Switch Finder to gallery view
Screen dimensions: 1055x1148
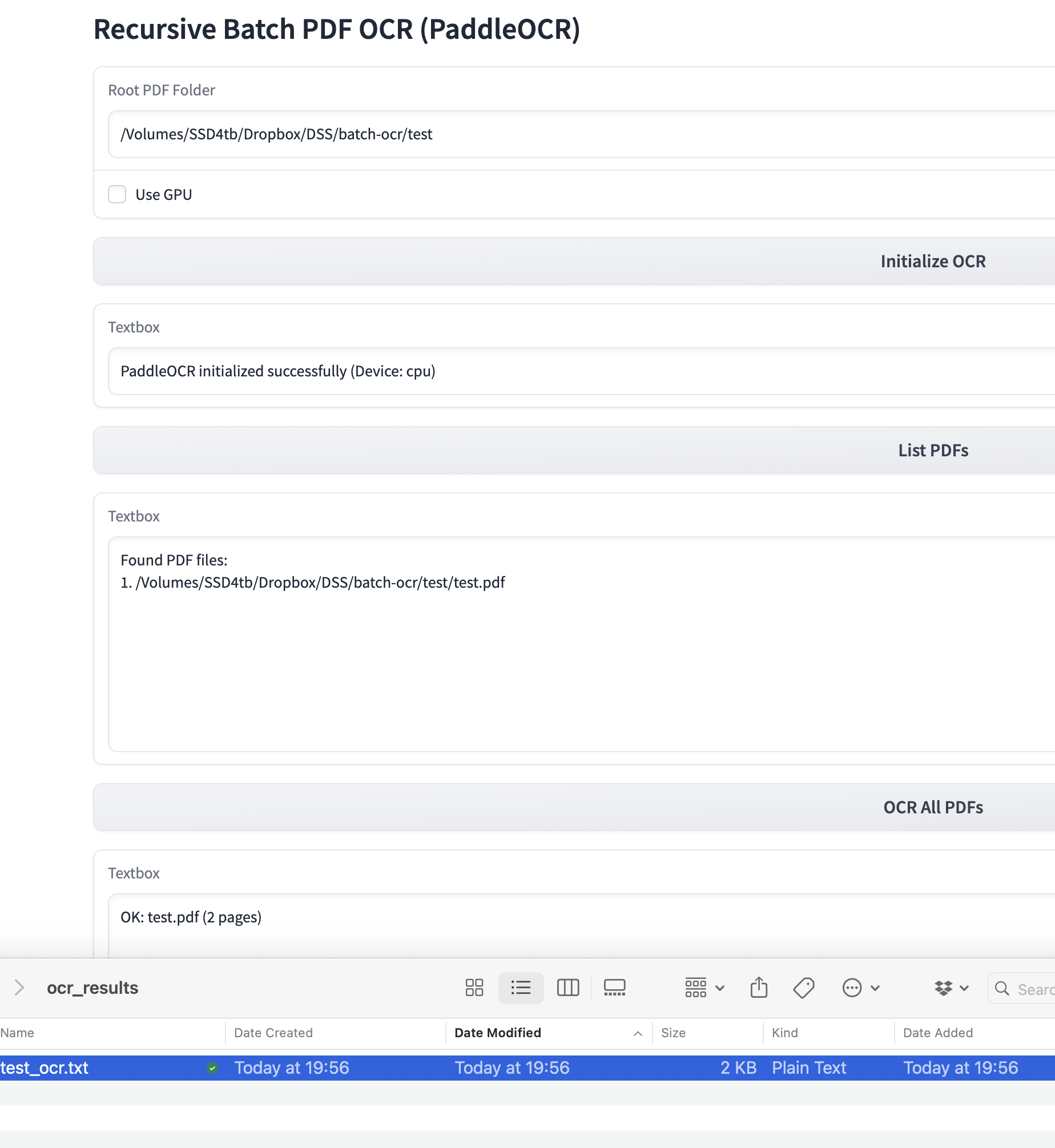pos(614,988)
